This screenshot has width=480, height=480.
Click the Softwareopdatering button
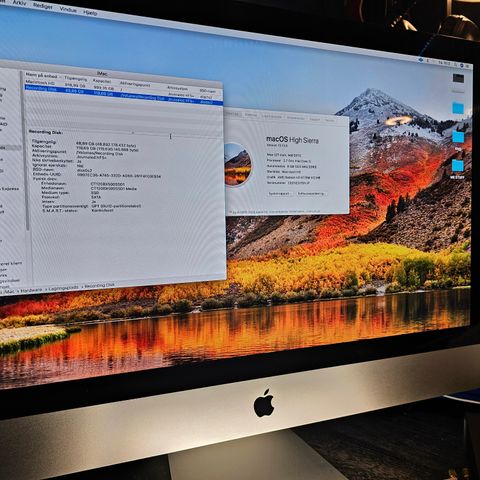311,193
